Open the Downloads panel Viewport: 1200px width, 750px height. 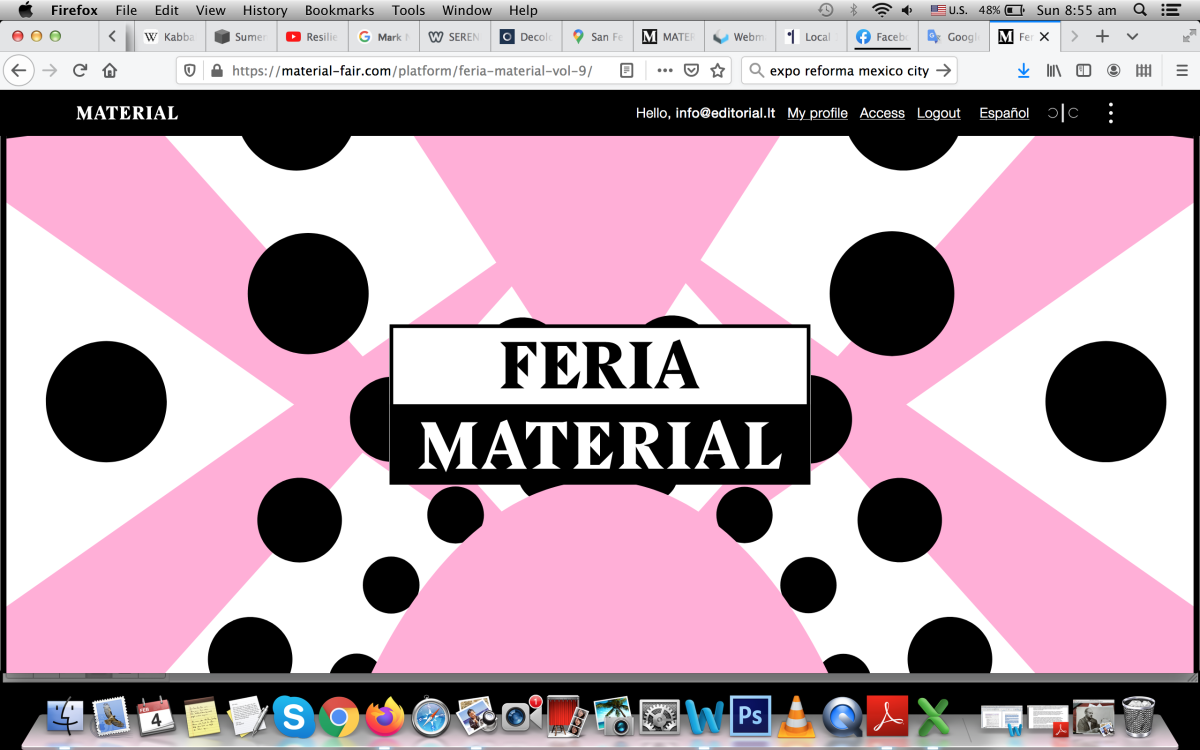coord(1023,71)
